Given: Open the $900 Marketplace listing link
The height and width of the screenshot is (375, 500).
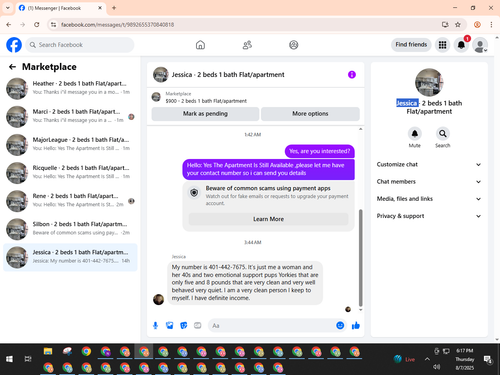Looking at the screenshot, I should pos(206,101).
